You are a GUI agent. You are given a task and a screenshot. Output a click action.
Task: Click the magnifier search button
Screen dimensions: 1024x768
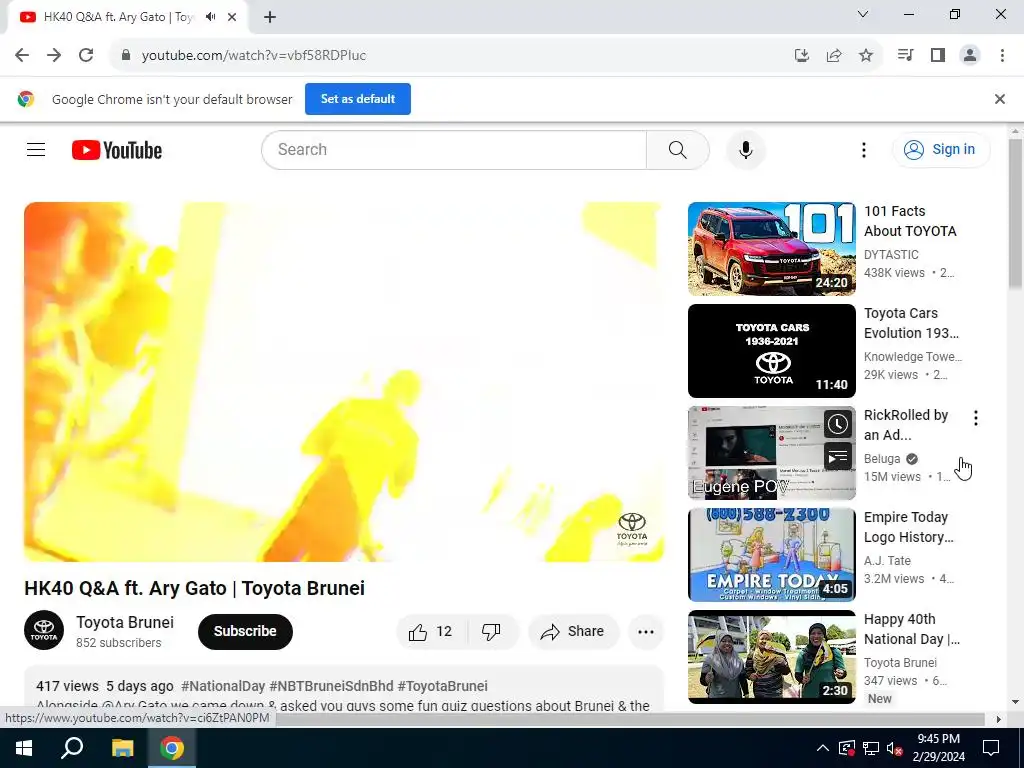click(x=677, y=150)
